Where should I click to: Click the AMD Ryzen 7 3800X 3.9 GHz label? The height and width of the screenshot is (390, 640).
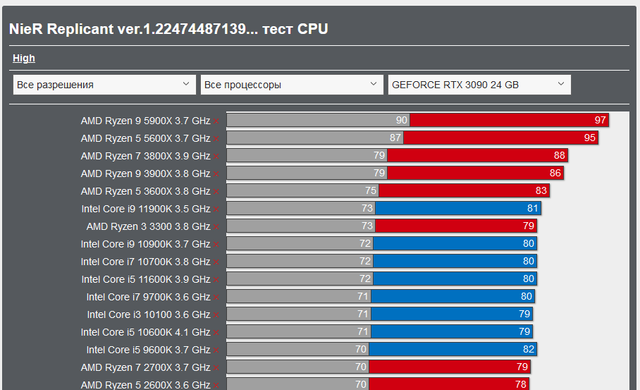(x=145, y=156)
